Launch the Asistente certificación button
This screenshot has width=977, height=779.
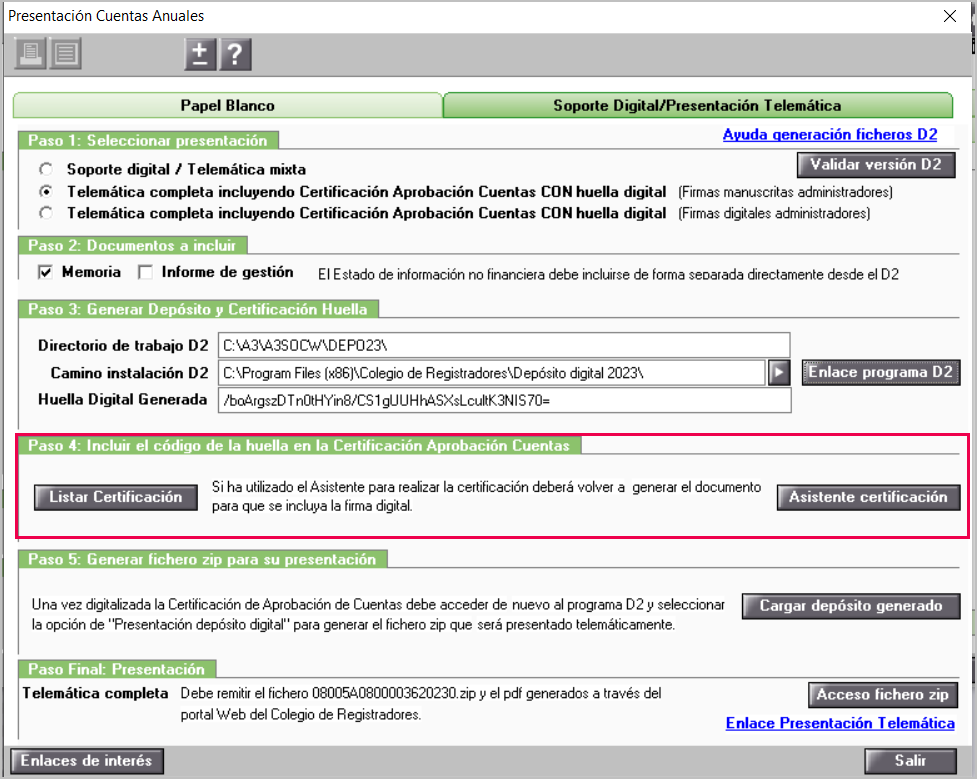point(868,497)
